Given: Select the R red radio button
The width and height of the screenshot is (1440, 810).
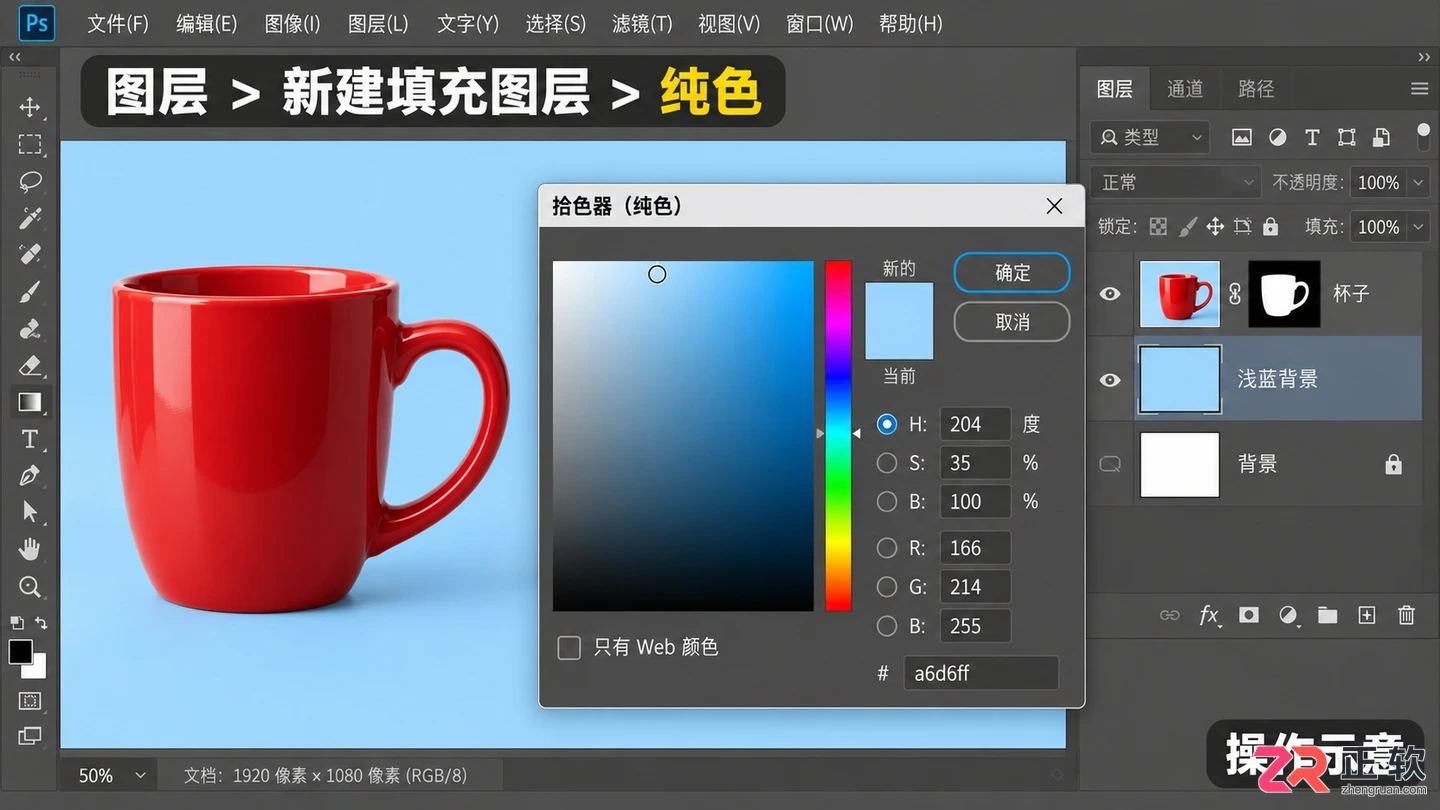Looking at the screenshot, I should pyautogui.click(x=887, y=548).
